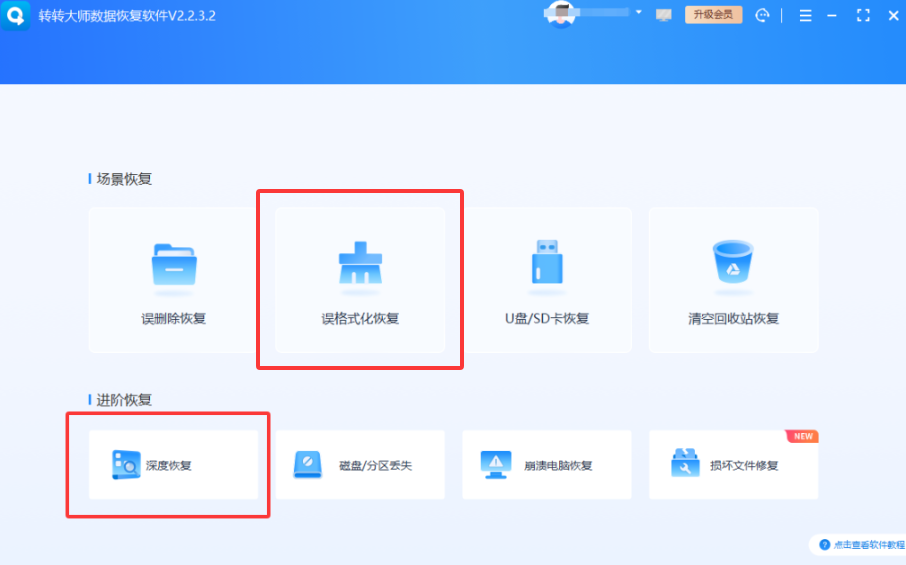Minimize the application window
The width and height of the screenshot is (906, 565).
click(x=831, y=16)
